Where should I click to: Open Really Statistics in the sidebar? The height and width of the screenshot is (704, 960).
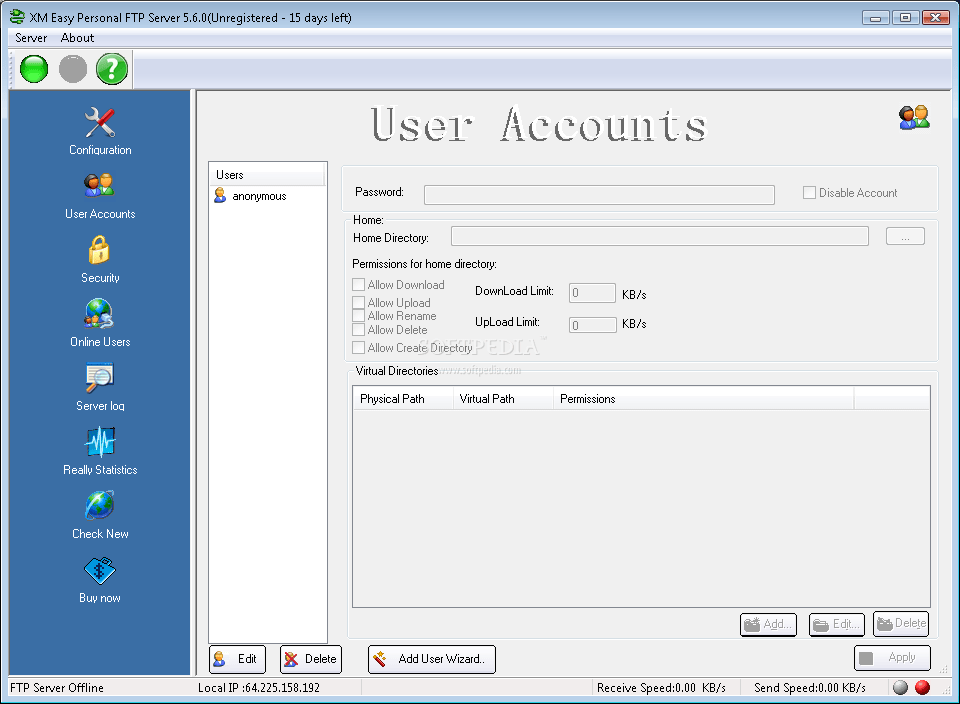[x=100, y=451]
